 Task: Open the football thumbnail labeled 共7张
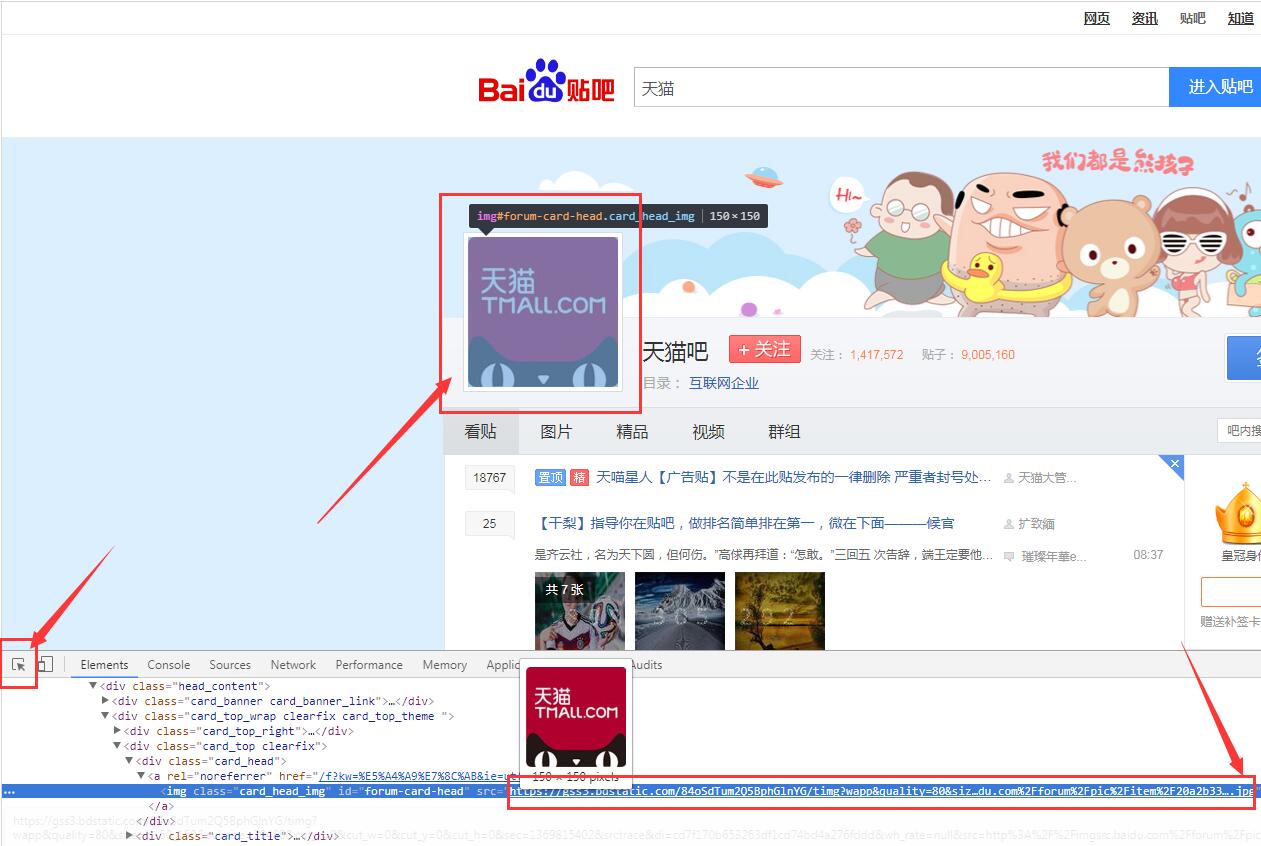pos(580,611)
